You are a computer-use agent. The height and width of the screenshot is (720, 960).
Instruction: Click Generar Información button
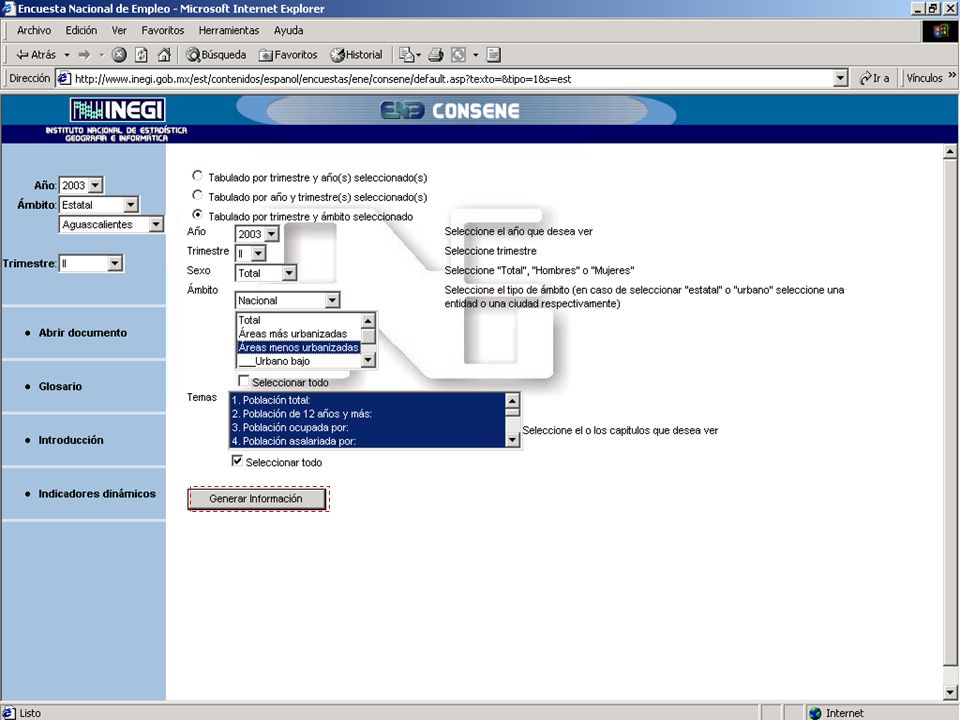pos(257,499)
